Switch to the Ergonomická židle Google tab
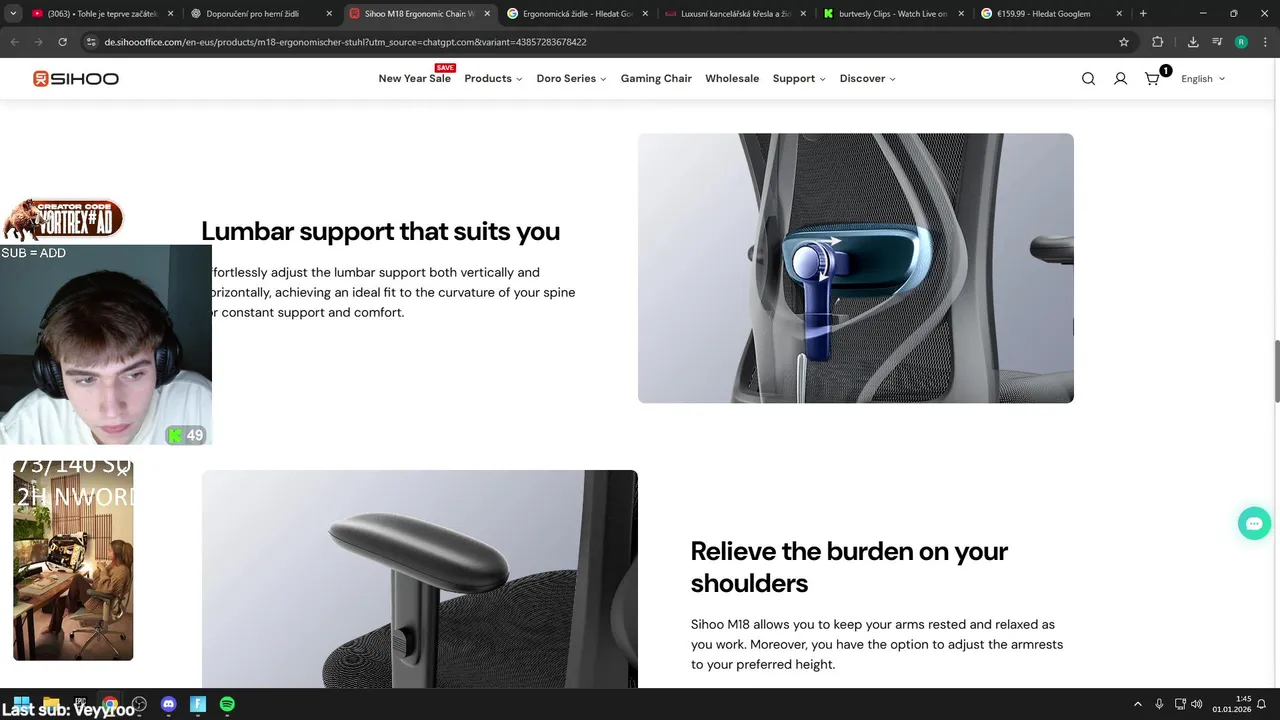 577,14
